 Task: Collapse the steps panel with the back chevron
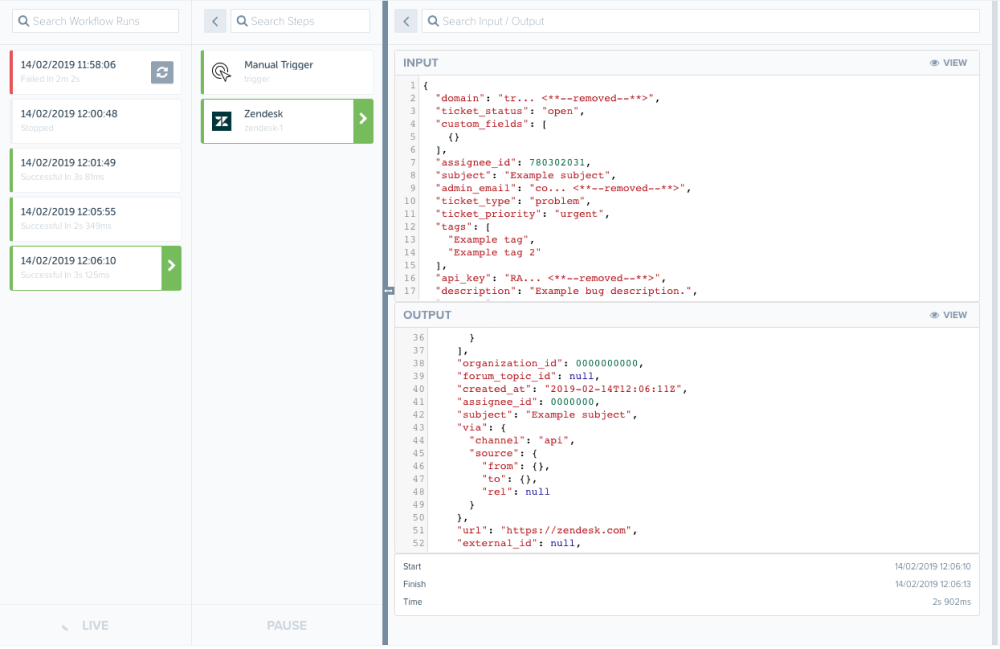[x=214, y=21]
